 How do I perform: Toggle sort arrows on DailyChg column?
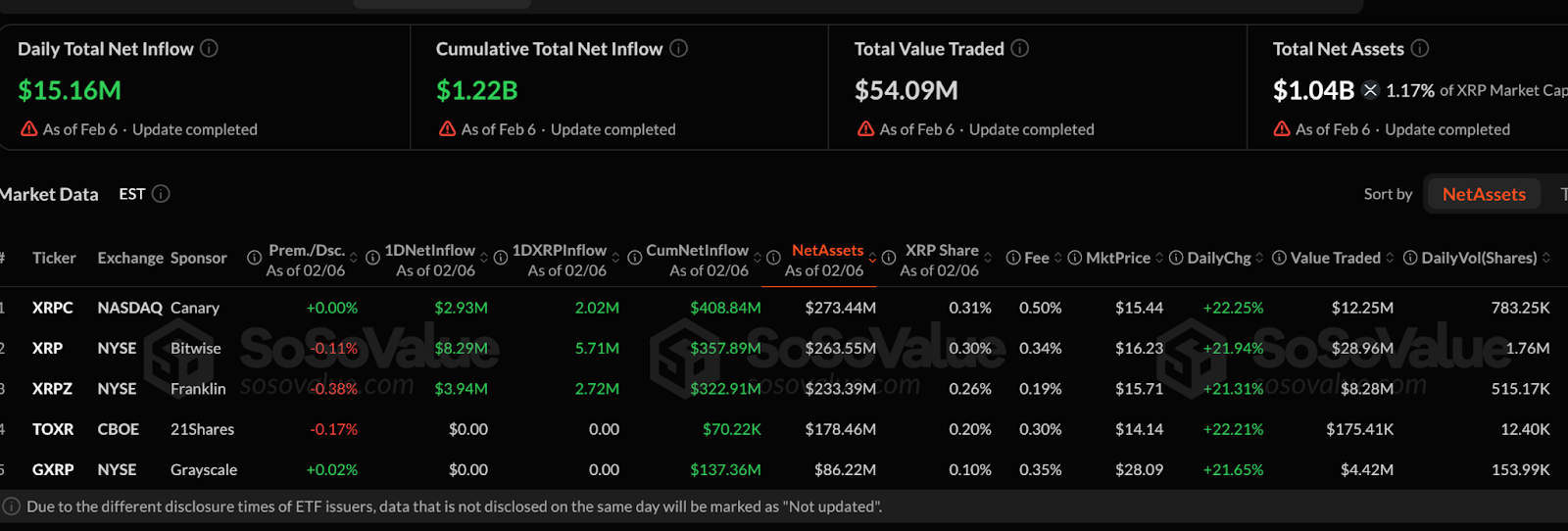tap(1259, 258)
